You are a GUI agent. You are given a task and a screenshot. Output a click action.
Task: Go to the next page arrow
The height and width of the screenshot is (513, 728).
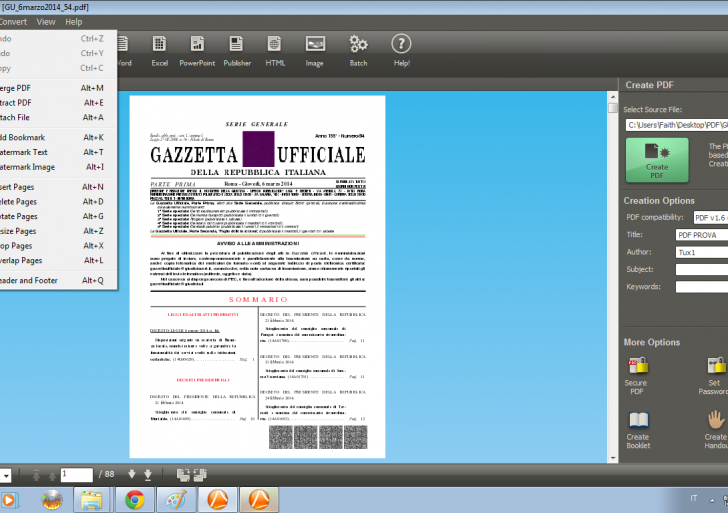(131, 473)
